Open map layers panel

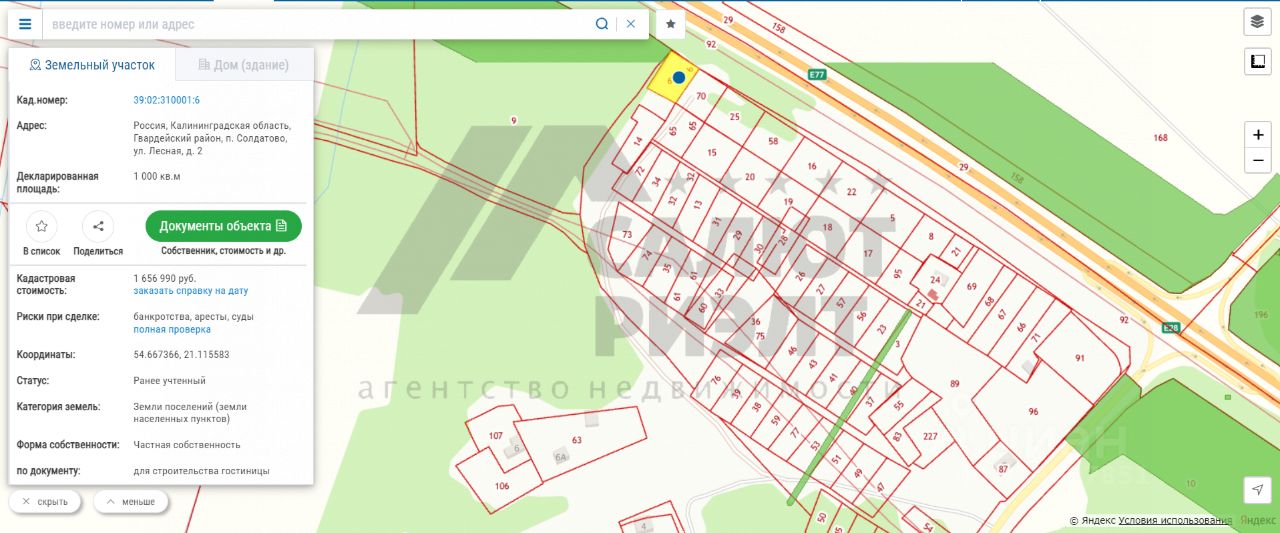tap(1257, 21)
